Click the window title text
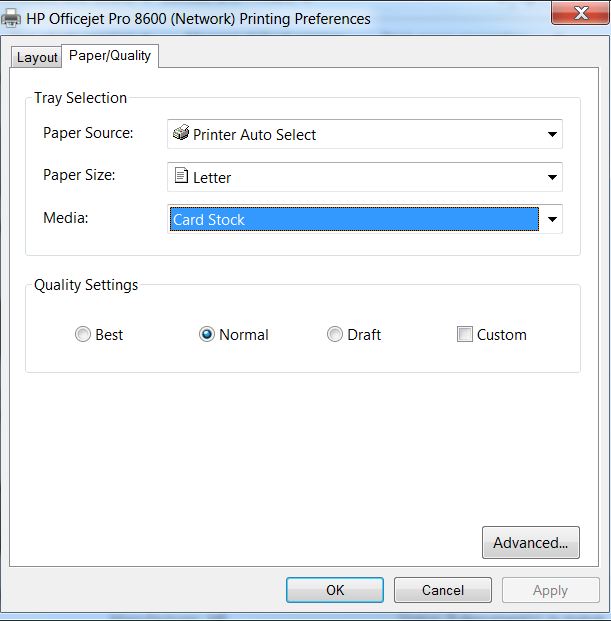 point(198,19)
